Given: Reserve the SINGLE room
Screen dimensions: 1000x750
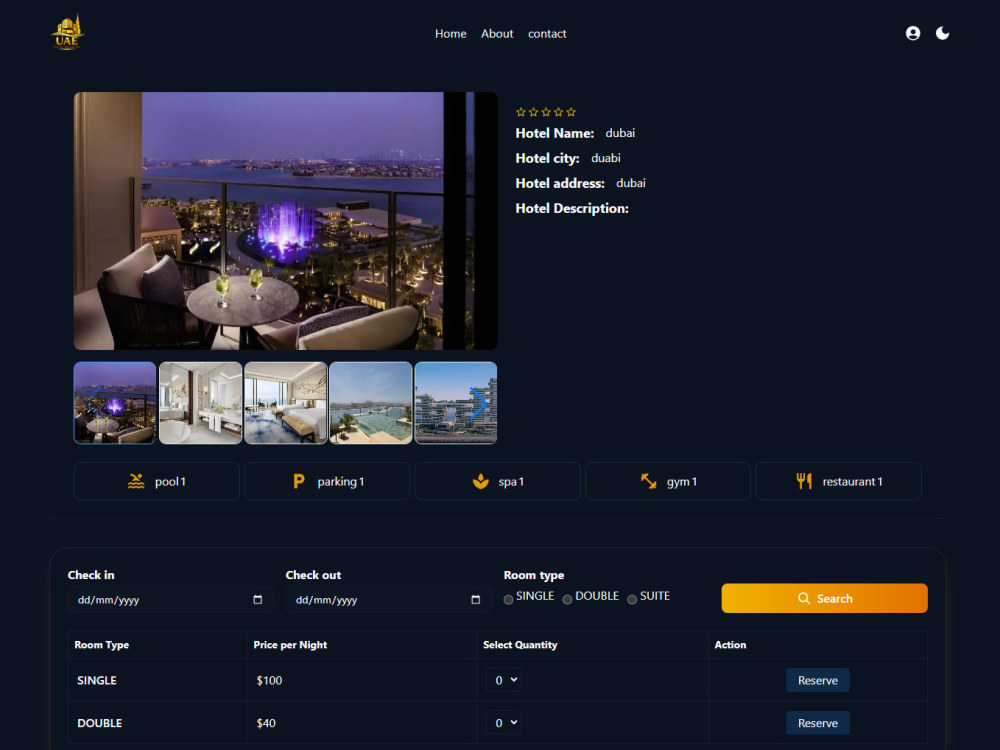Looking at the screenshot, I should pyautogui.click(x=818, y=680).
